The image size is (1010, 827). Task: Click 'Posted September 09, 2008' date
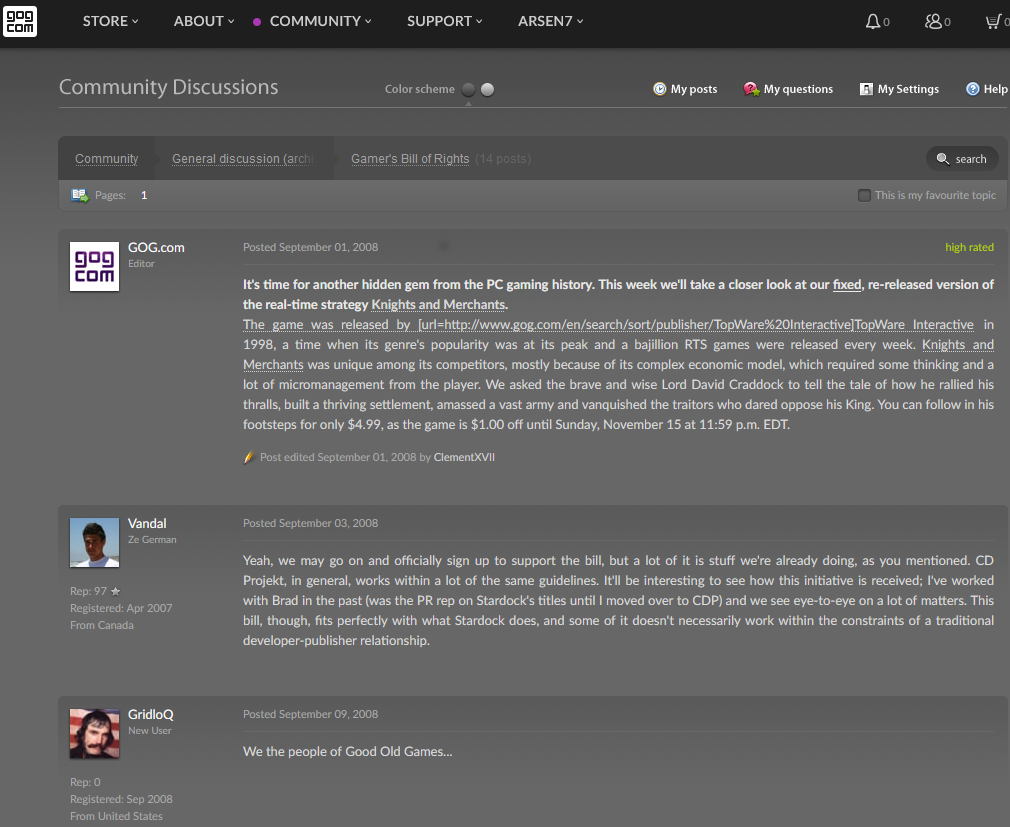pos(310,714)
